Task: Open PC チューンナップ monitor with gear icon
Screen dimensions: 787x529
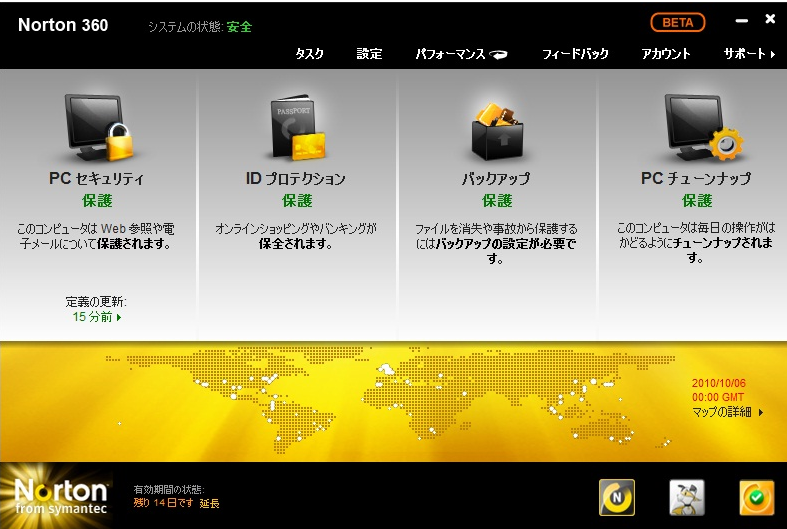Action: click(703, 127)
